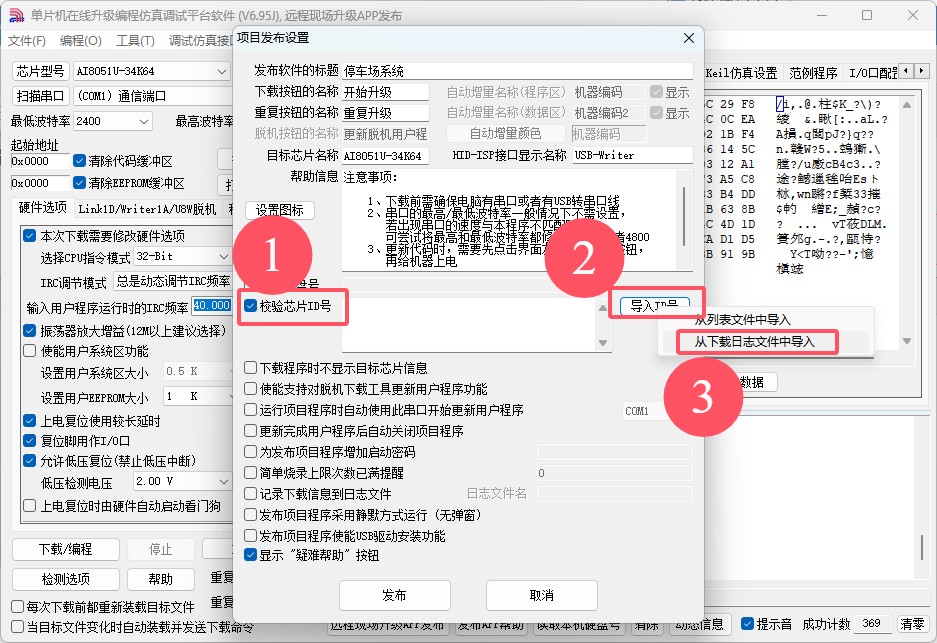Edit 发布软件的标题 field 停车场系统
Image resolution: width=937 pixels, height=643 pixels.
pyautogui.click(x=518, y=71)
